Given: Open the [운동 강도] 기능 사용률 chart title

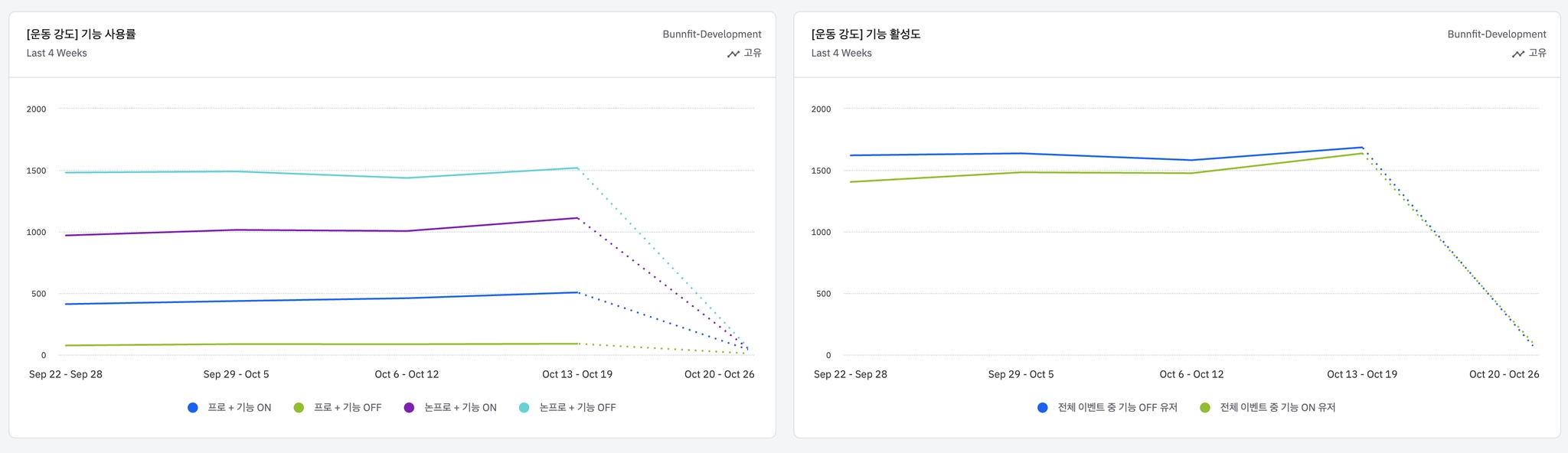Looking at the screenshot, I should (81, 34).
